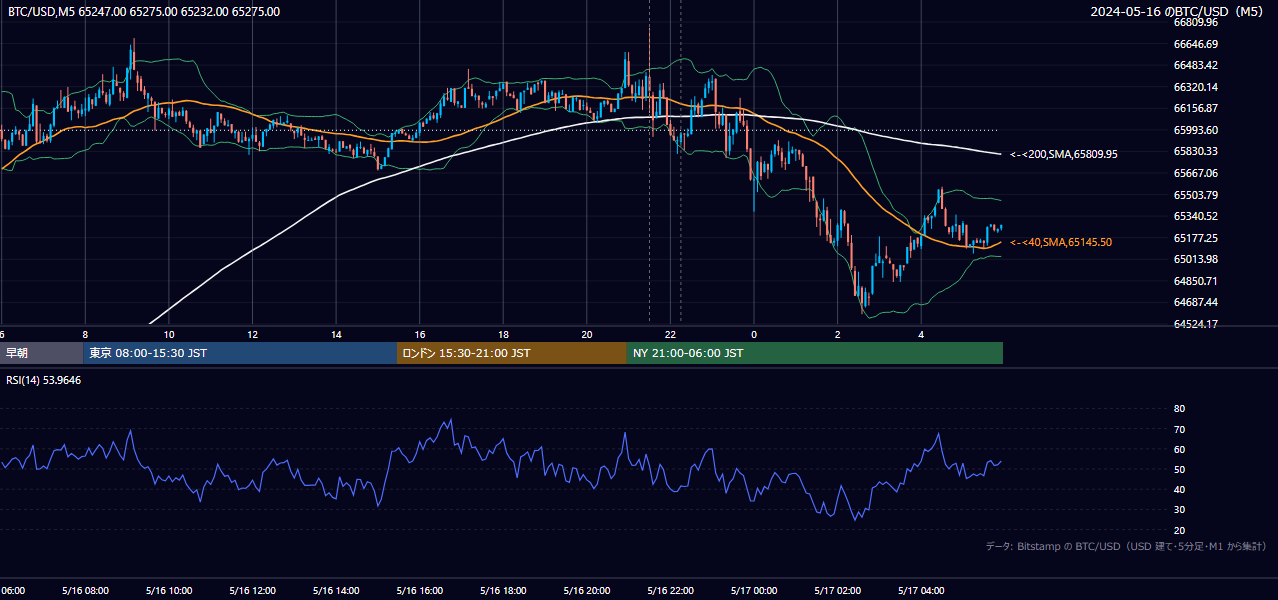Click price axis label 66156.87
Viewport: 1278px width, 600px height.
click(1195, 108)
